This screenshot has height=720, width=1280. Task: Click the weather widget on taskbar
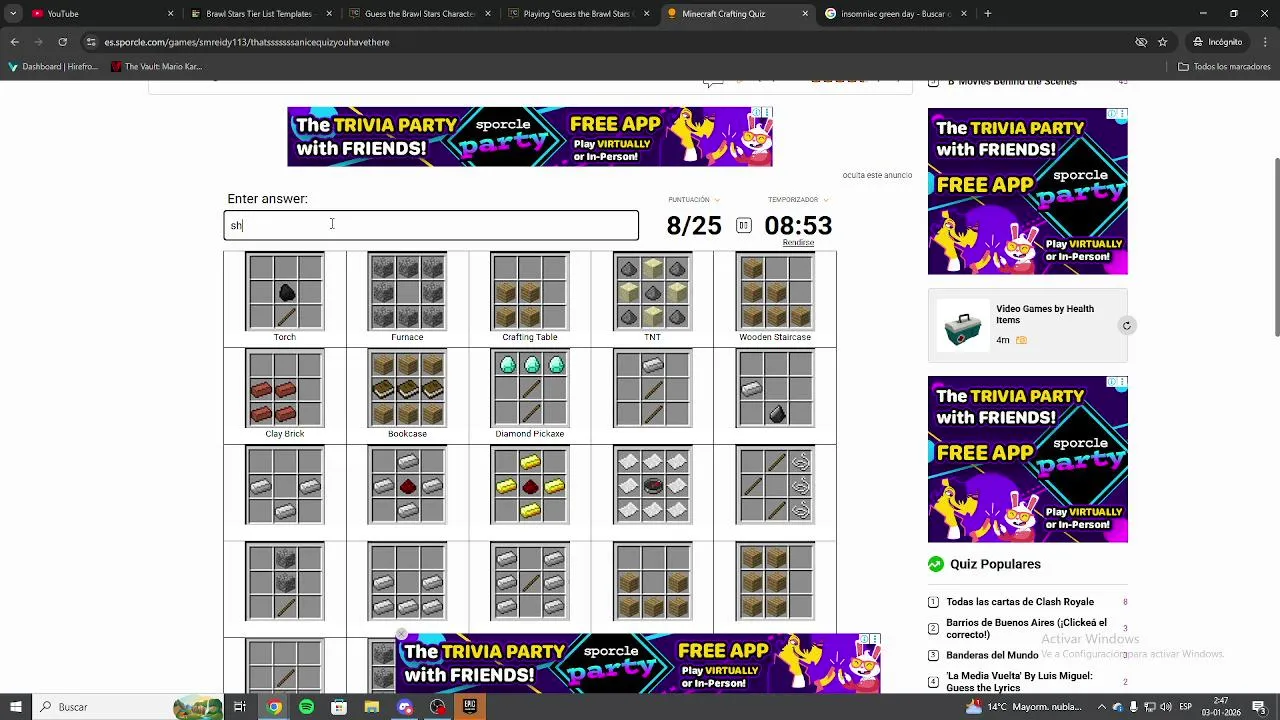point(1022,707)
